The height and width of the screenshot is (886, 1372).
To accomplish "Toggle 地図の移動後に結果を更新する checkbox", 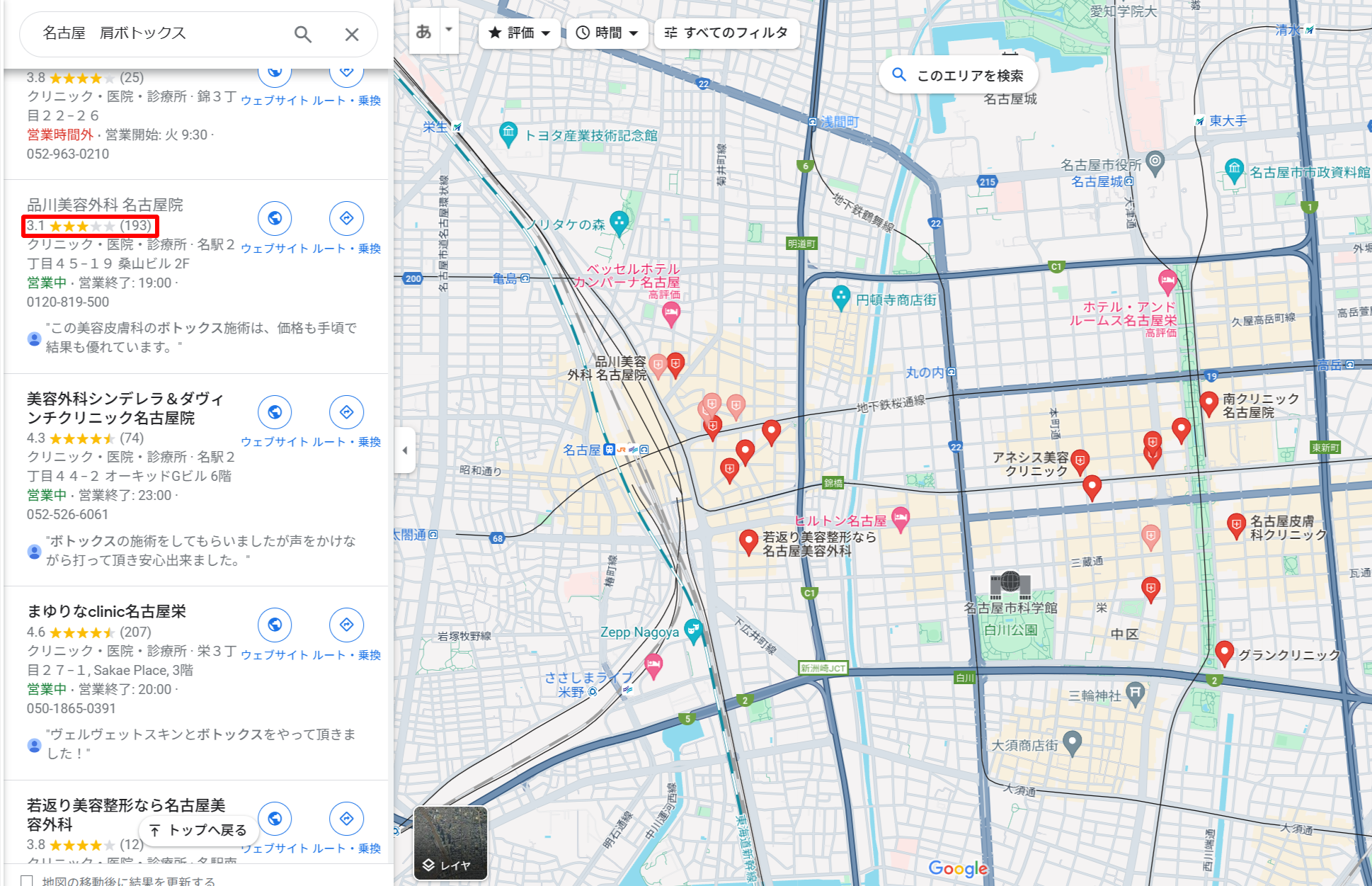I will pos(27,880).
